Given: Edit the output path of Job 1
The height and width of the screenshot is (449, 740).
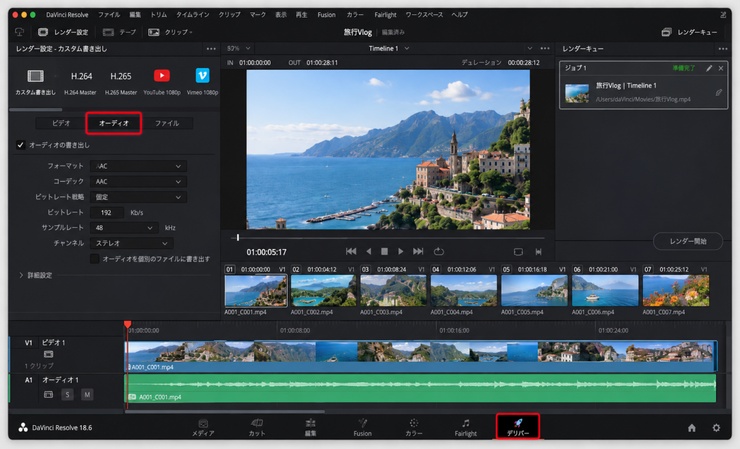Looking at the screenshot, I should click(x=718, y=93).
